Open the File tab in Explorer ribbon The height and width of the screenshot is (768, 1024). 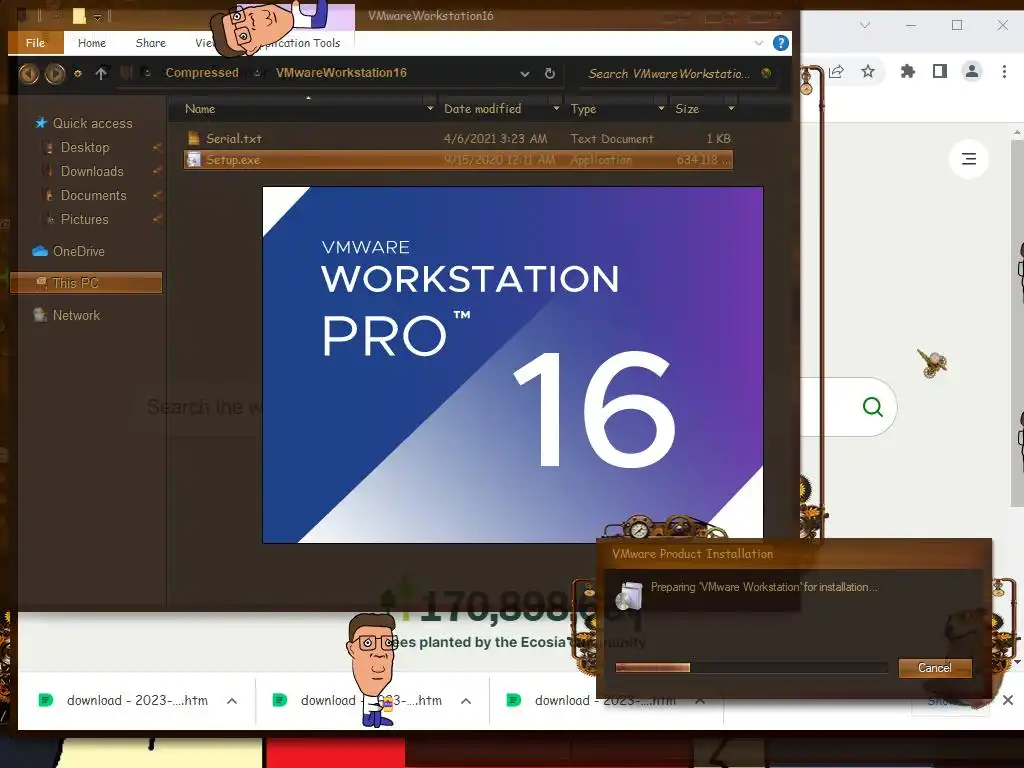coord(35,43)
